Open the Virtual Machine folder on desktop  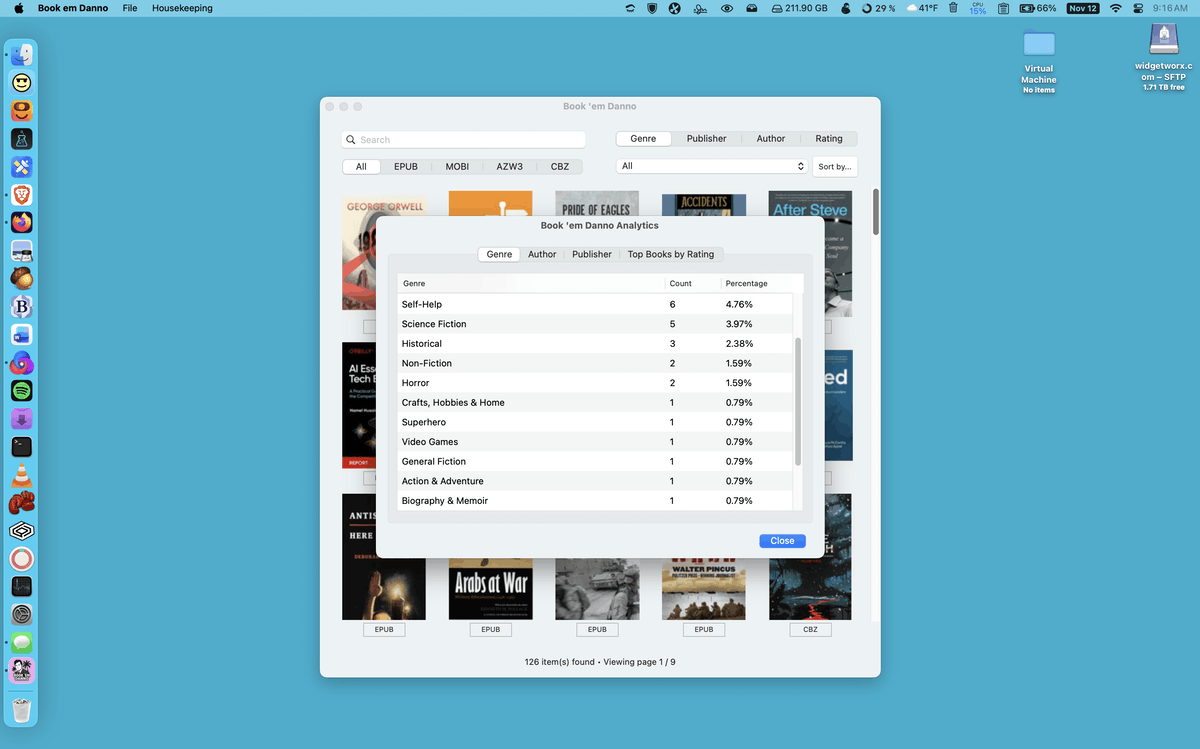pos(1039,45)
